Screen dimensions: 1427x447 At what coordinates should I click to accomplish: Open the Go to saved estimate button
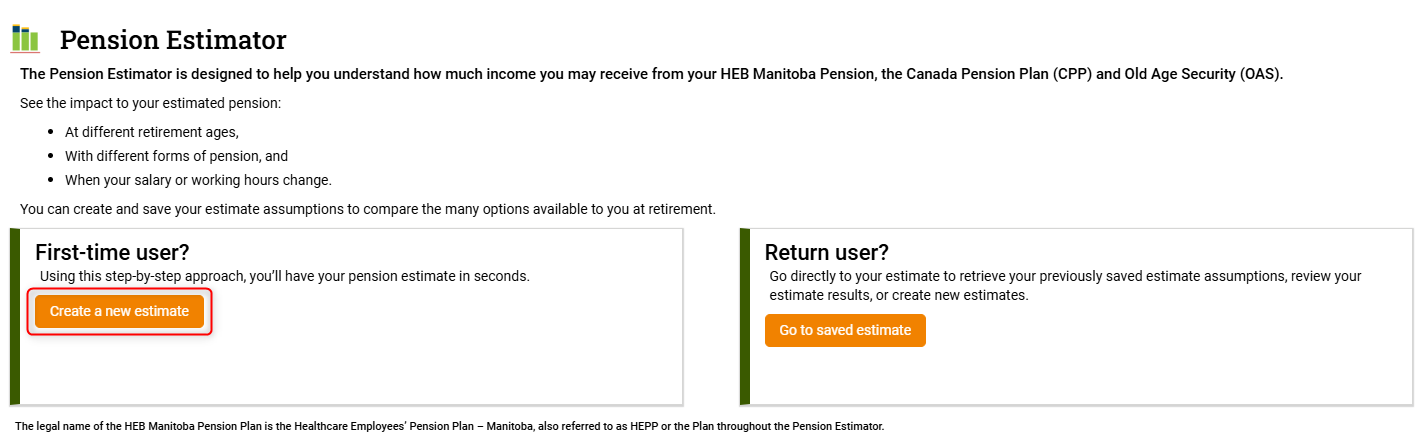pyautogui.click(x=845, y=330)
